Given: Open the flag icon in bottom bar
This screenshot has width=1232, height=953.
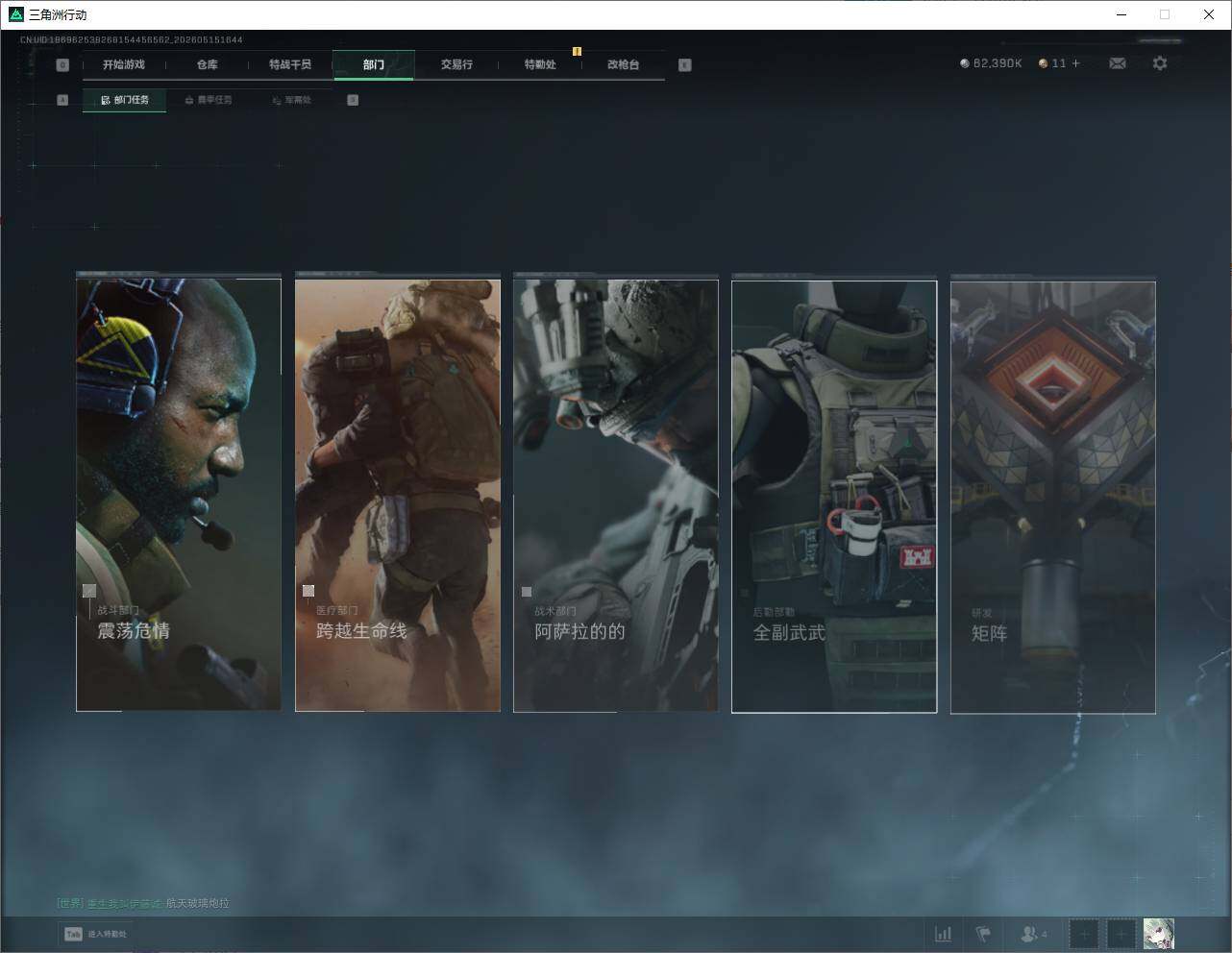Looking at the screenshot, I should pyautogui.click(x=983, y=933).
